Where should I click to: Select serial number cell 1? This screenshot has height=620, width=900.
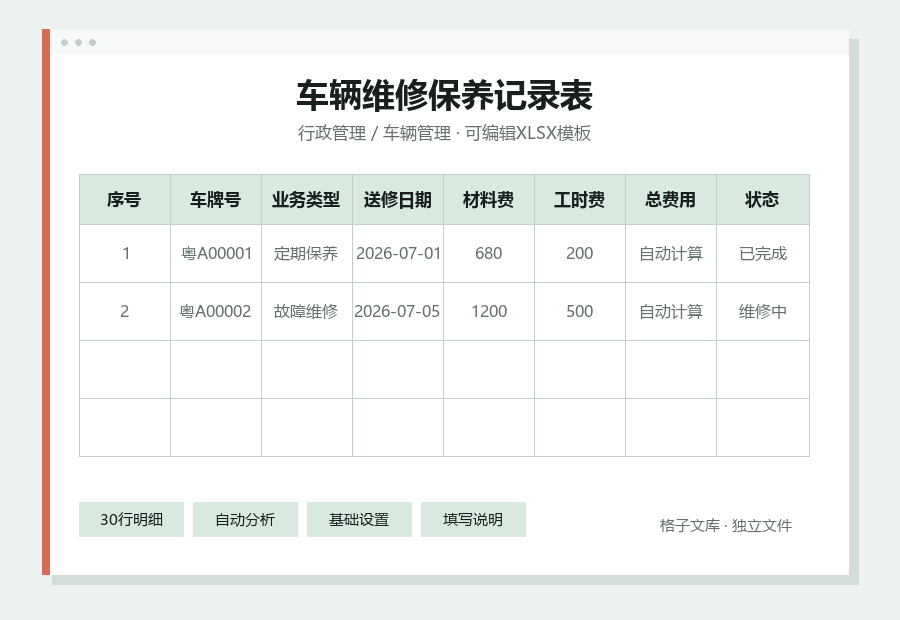point(125,253)
